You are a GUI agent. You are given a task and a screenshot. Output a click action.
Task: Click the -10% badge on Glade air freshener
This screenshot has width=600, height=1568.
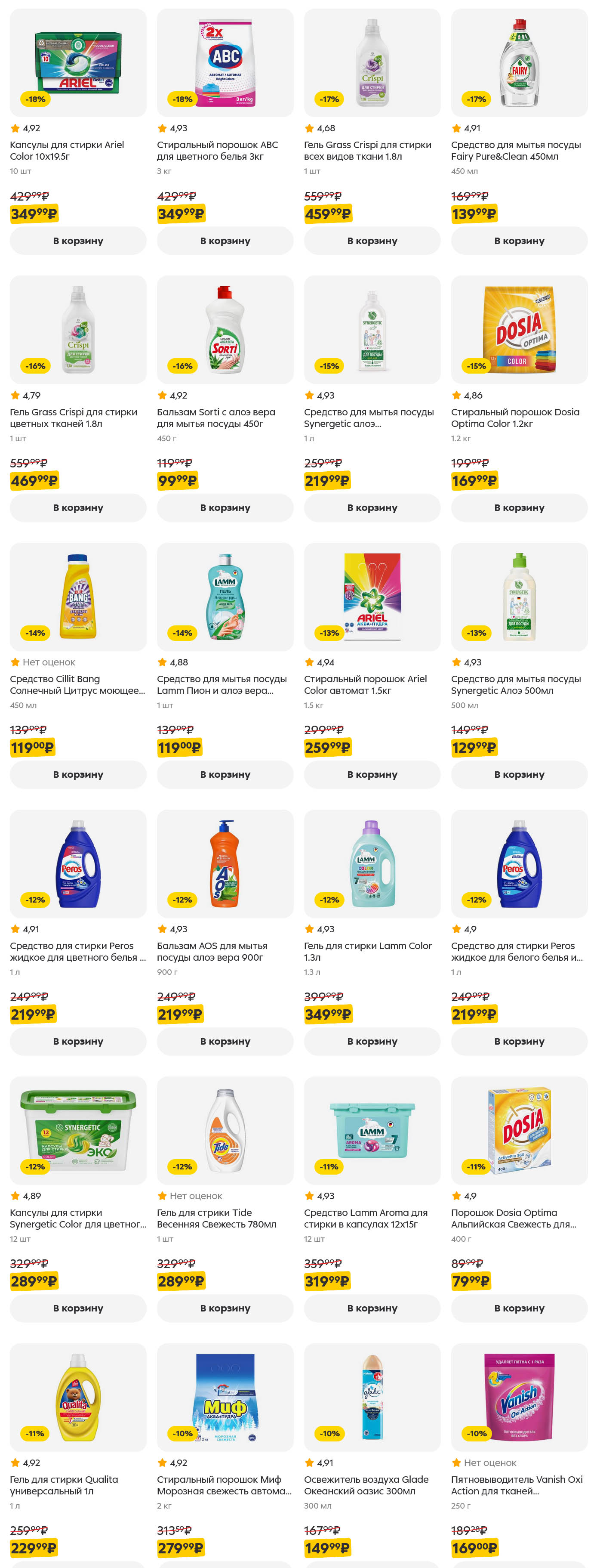[x=329, y=1433]
